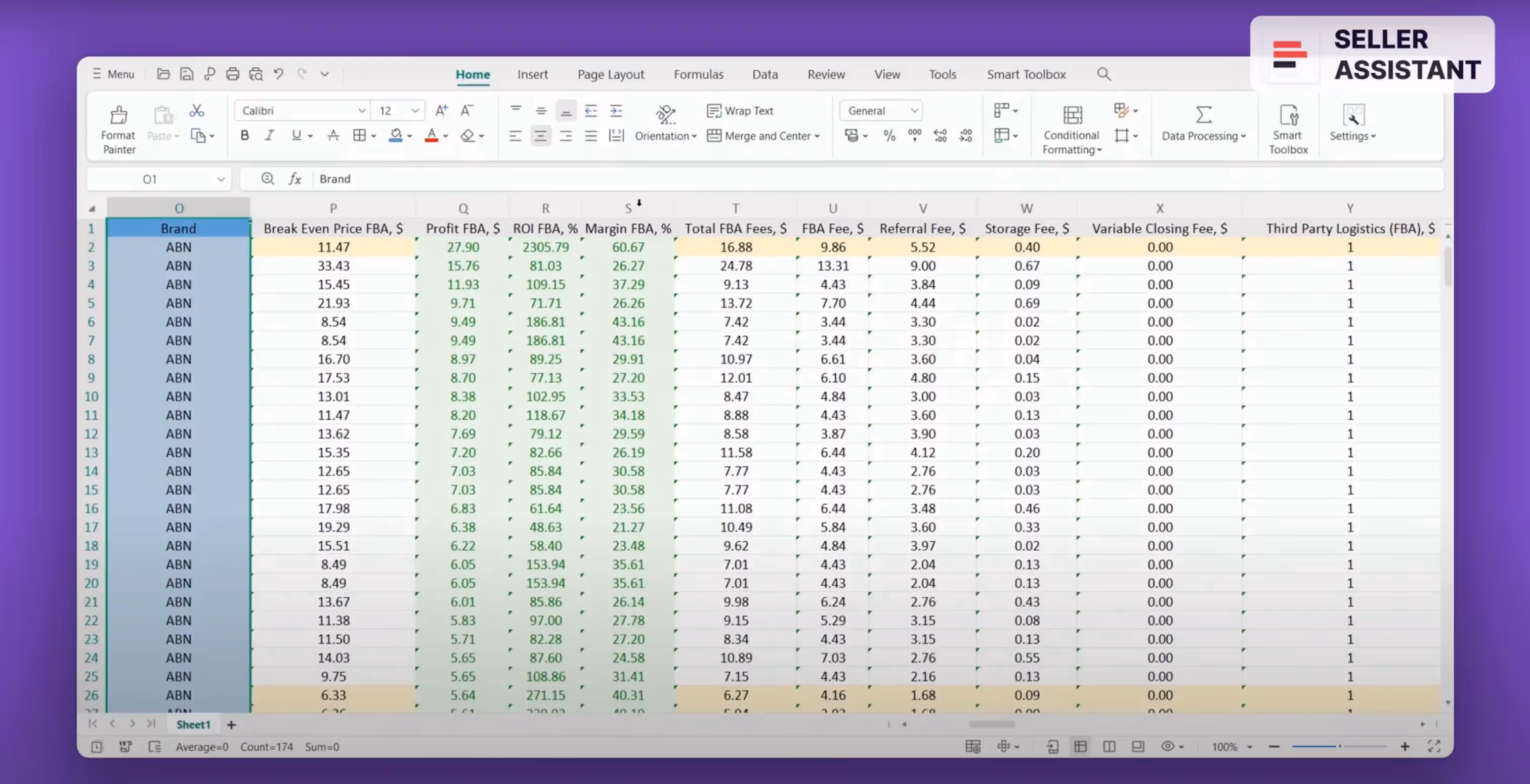Toggle italic formatting
Image resolution: width=1530 pixels, height=784 pixels.
tap(270, 136)
